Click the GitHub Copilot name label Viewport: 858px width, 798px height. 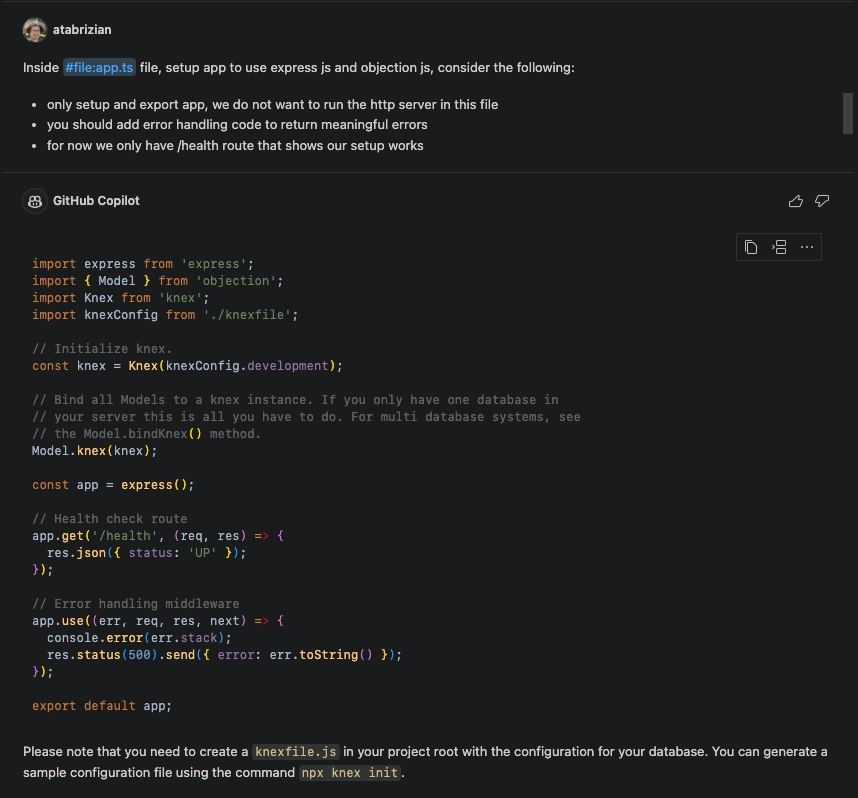tap(96, 201)
